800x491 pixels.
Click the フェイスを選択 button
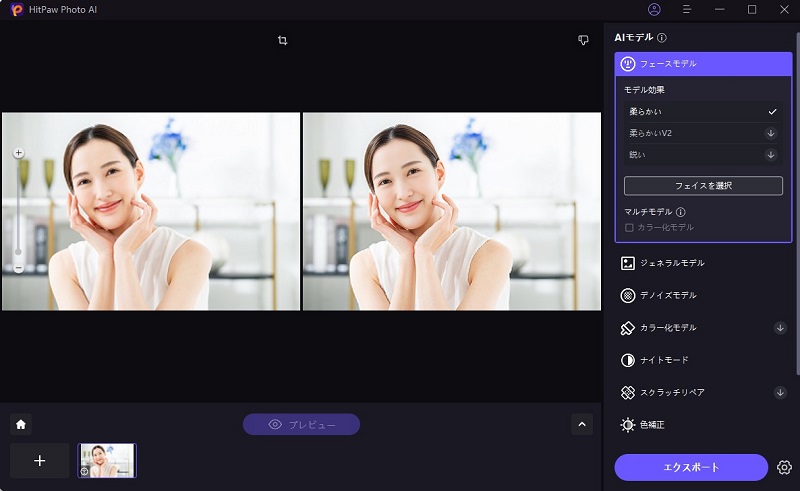tap(703, 186)
